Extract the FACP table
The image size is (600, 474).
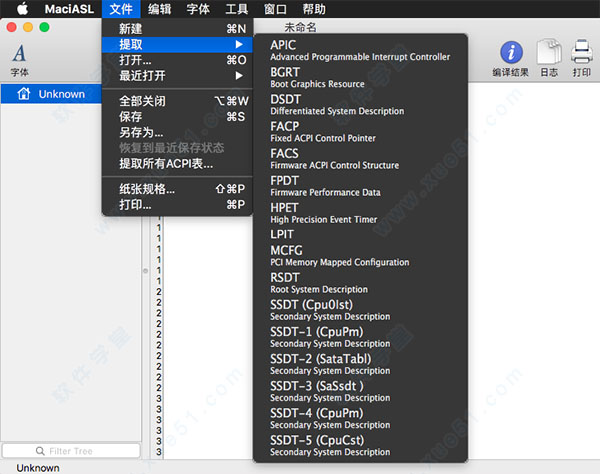click(360, 132)
